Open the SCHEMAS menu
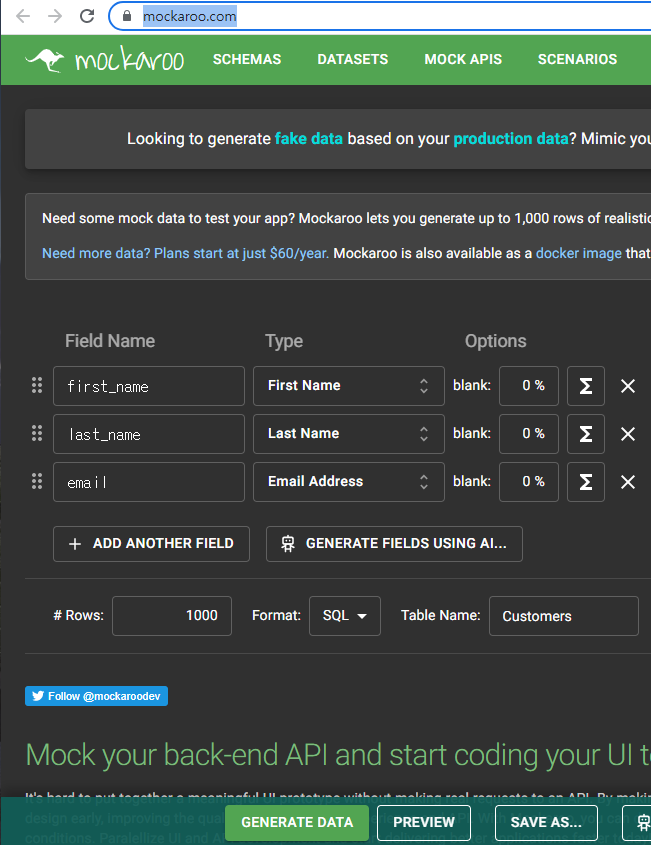 coord(247,59)
